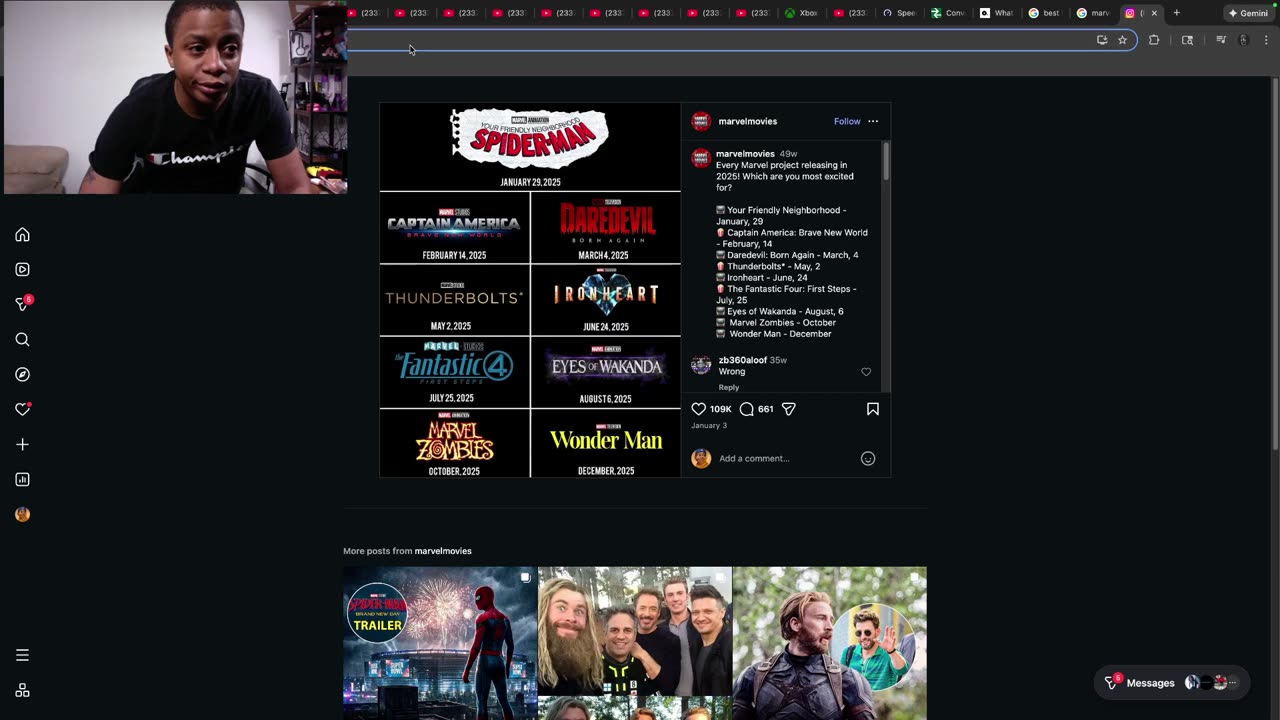
Task: Open the Gemini button in Chrome
Action: tap(1248, 13)
